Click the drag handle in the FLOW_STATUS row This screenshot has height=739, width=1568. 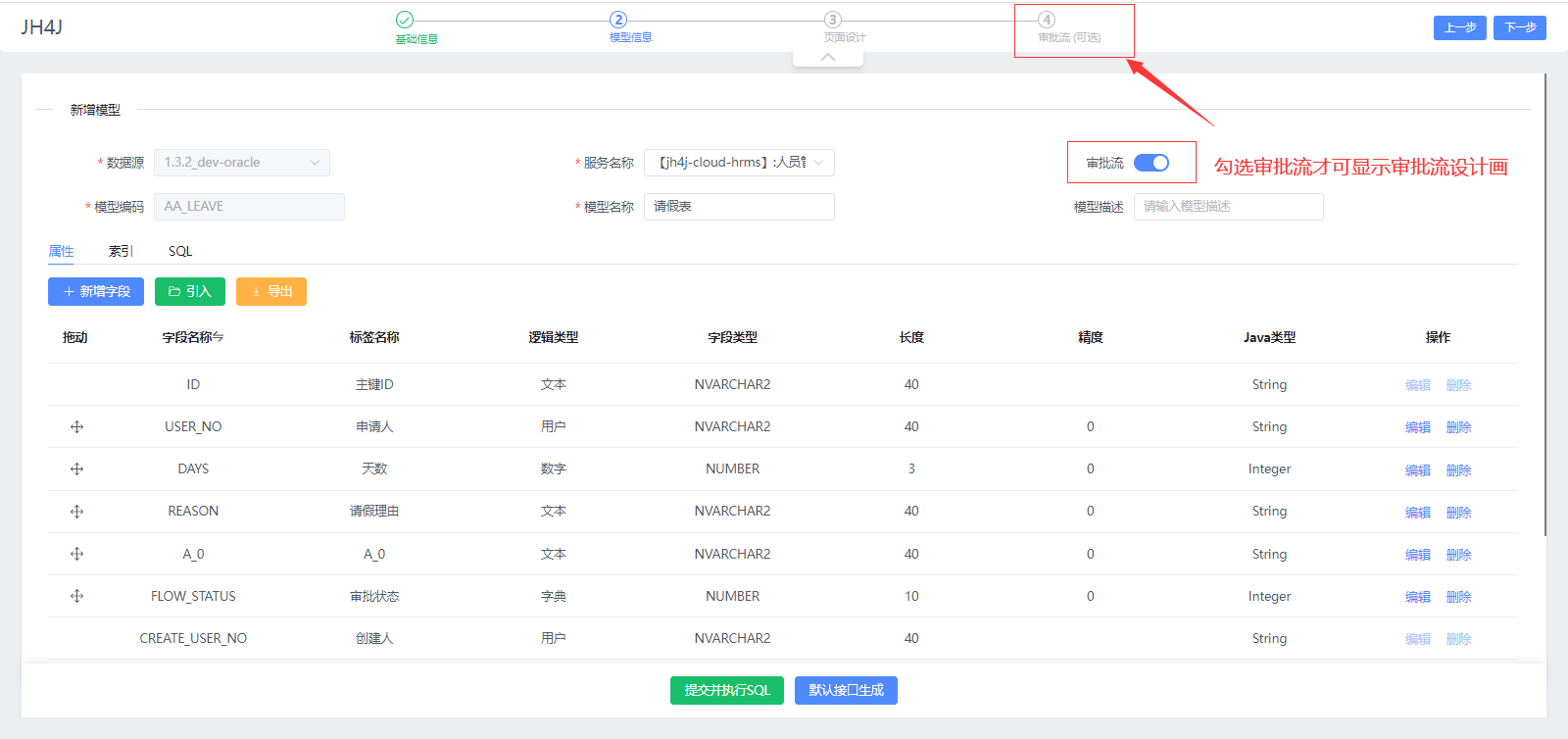76,596
